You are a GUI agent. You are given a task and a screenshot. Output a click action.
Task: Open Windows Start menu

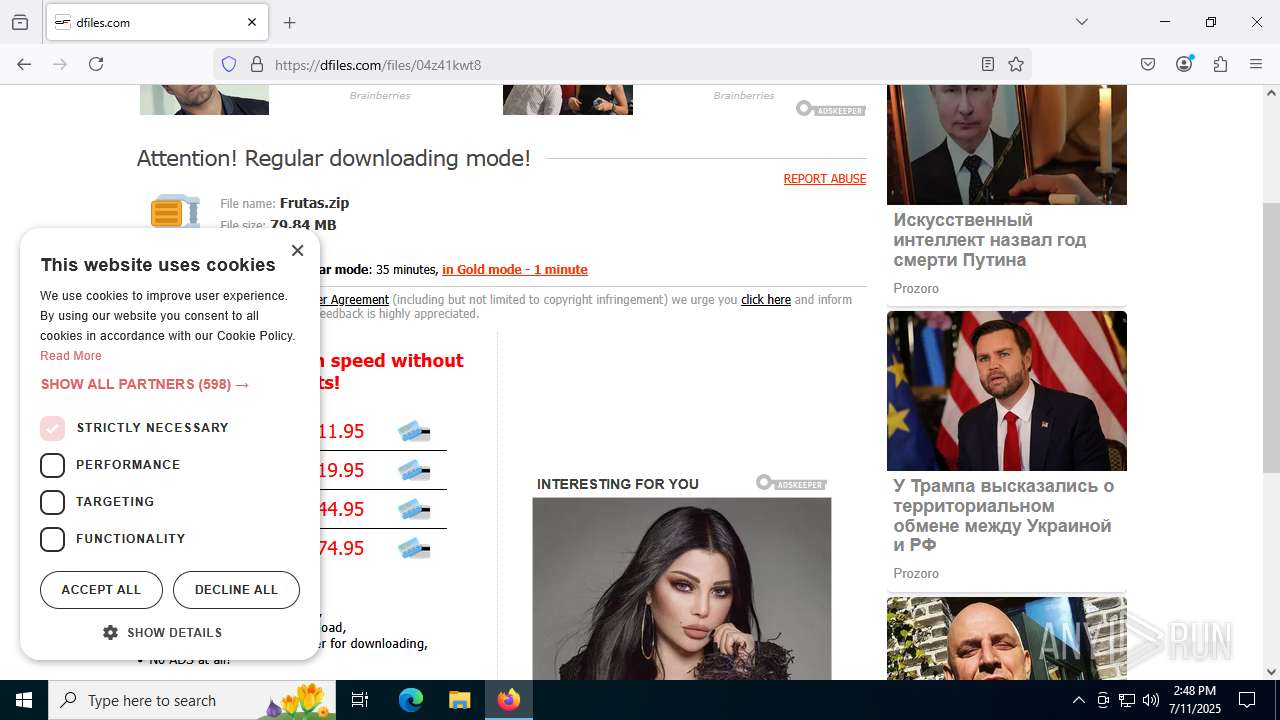[24, 700]
